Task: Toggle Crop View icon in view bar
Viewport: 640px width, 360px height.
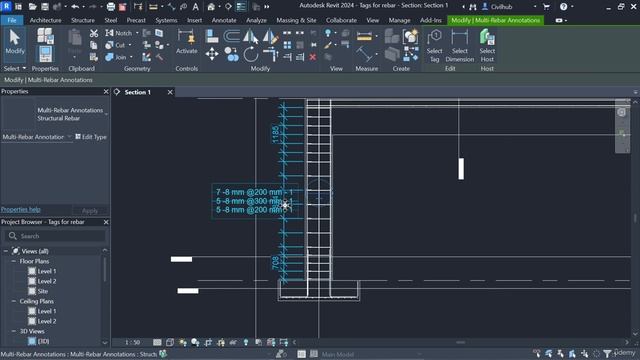Action: [x=208, y=342]
